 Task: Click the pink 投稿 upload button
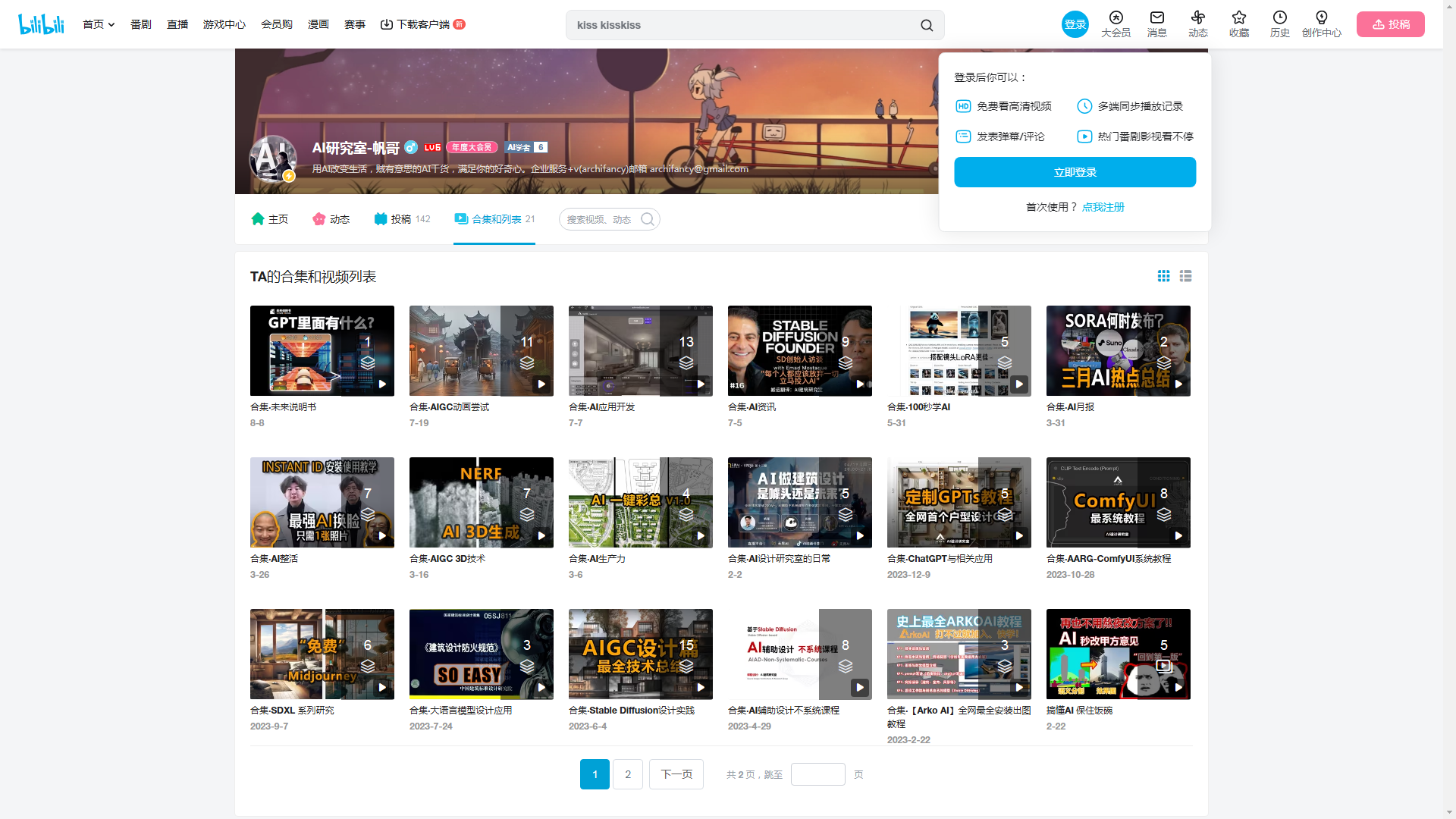pyautogui.click(x=1390, y=24)
